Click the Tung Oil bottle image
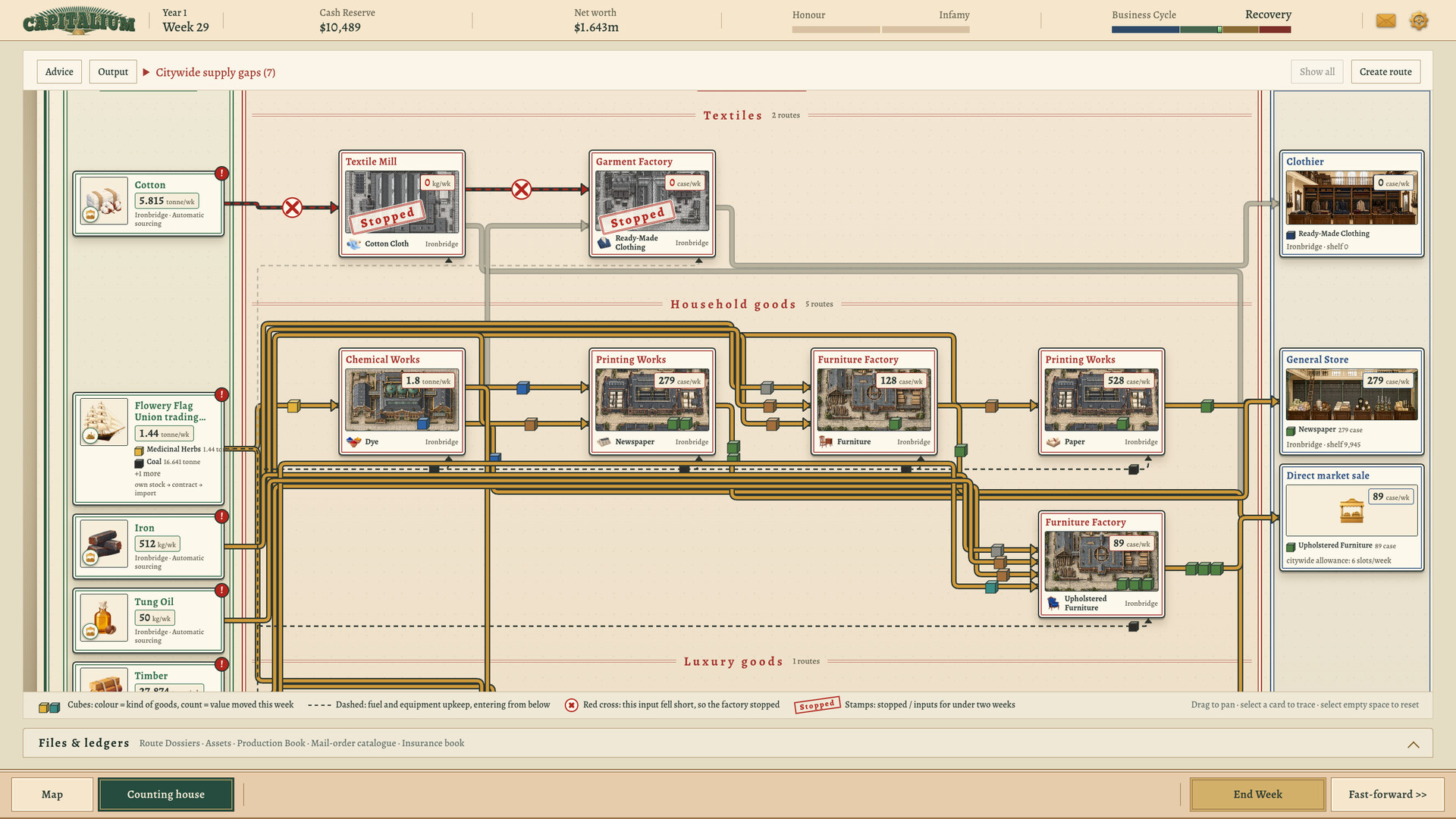The image size is (1456, 819). (104, 617)
